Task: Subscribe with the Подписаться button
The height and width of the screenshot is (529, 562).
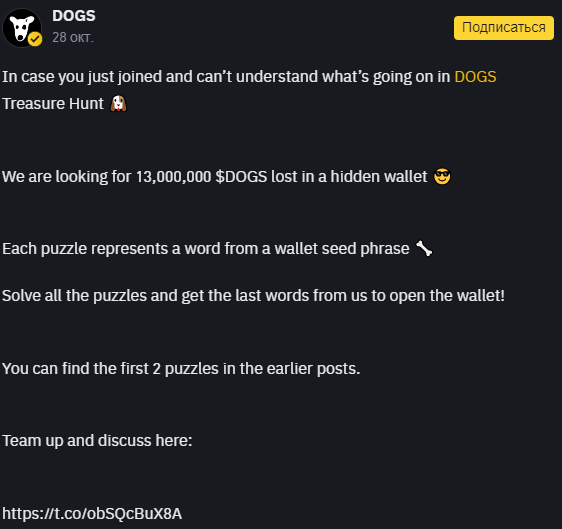Action: click(x=504, y=28)
